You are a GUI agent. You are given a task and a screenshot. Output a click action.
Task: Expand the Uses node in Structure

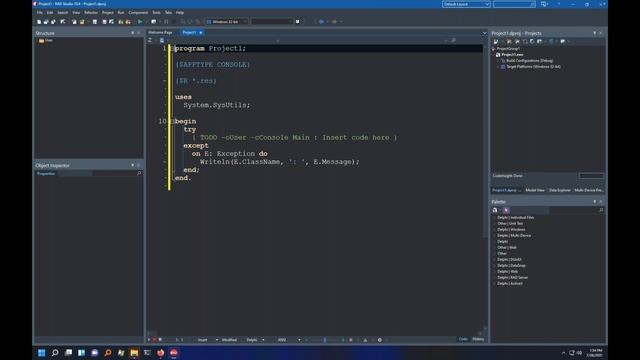click(37, 40)
